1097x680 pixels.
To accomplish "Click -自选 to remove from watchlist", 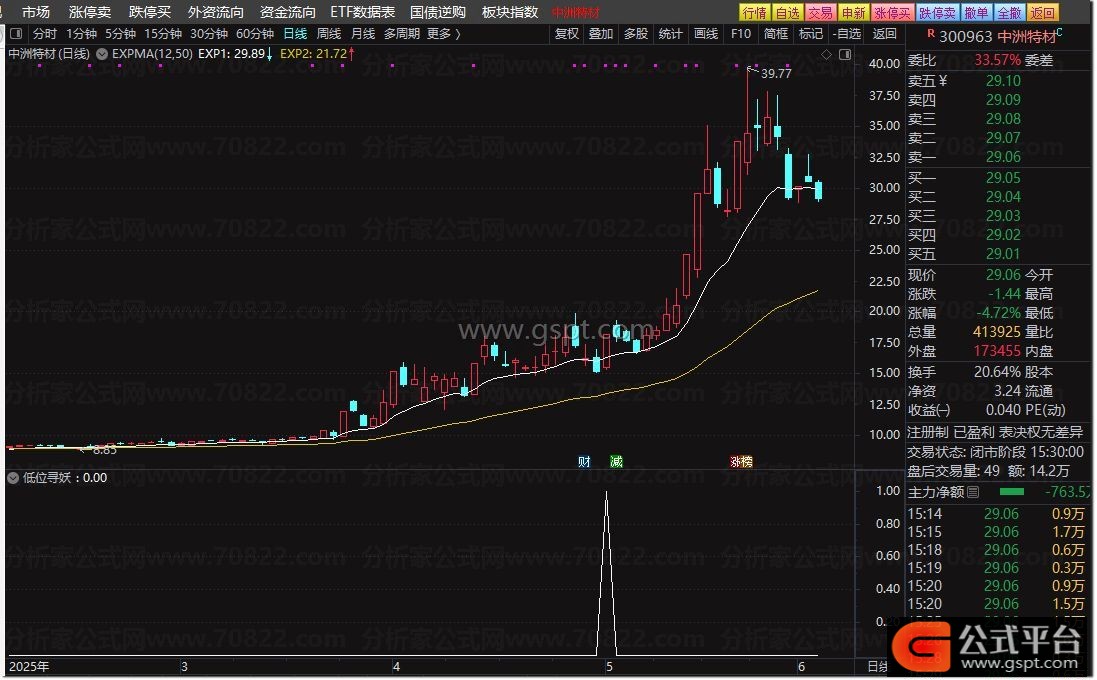I will tap(847, 34).
